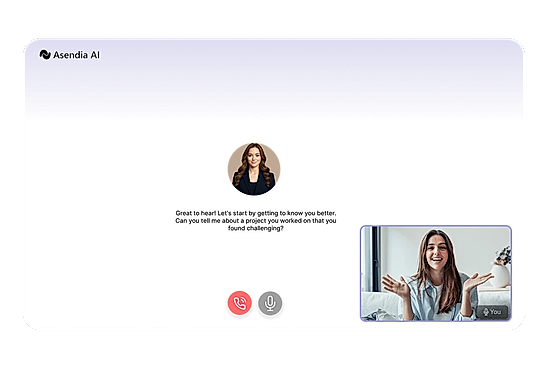Click the phone handset glyph in the red circle
The height and width of the screenshot is (368, 548).
coord(240,303)
